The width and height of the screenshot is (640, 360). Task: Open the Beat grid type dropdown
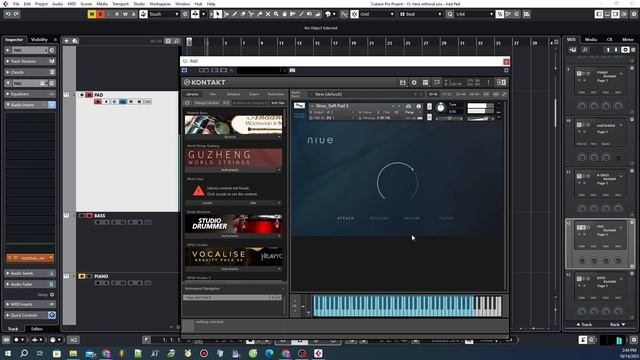(420, 14)
